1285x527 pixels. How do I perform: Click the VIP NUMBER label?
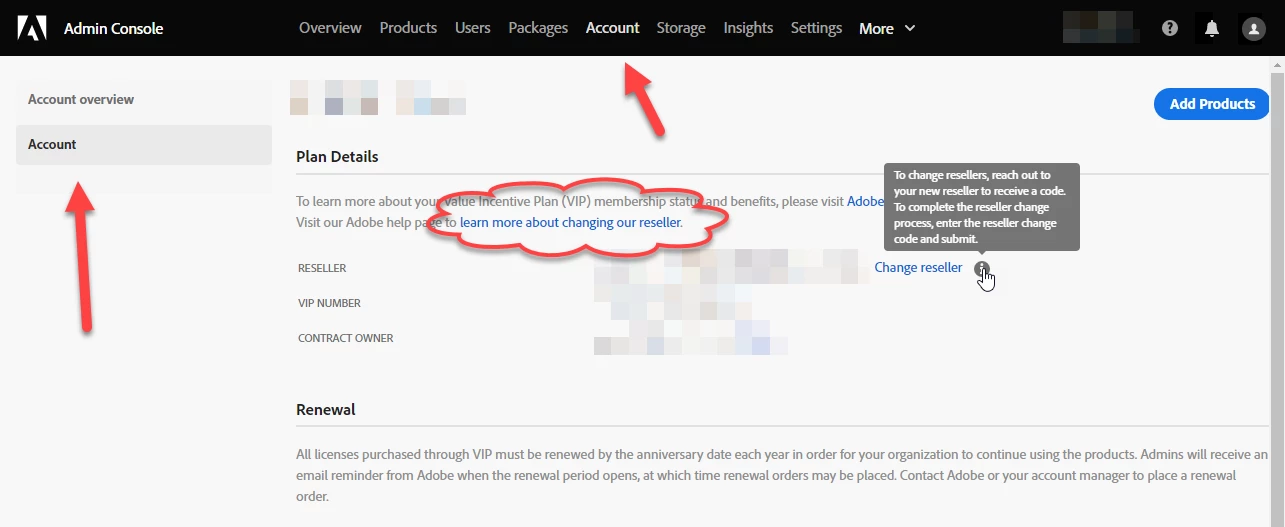click(x=329, y=303)
